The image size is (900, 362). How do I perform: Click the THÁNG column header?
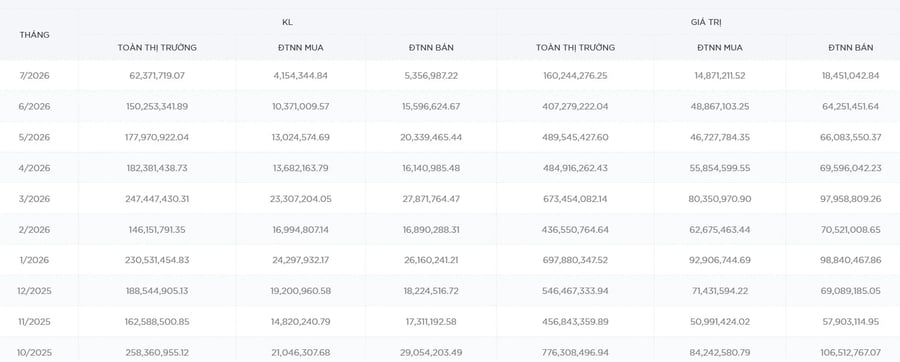pyautogui.click(x=34, y=35)
